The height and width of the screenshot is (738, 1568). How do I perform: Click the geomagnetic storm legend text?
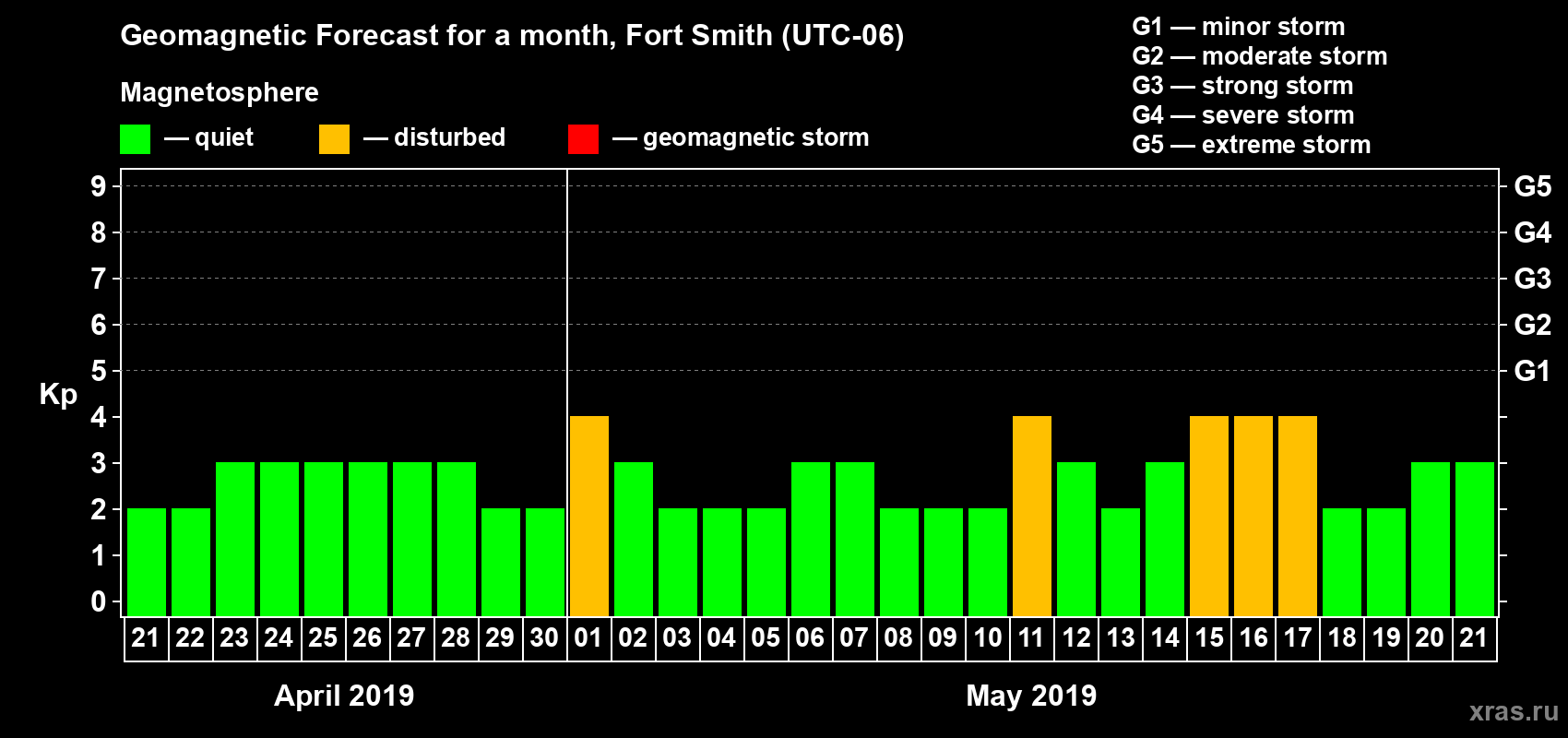[x=756, y=138]
